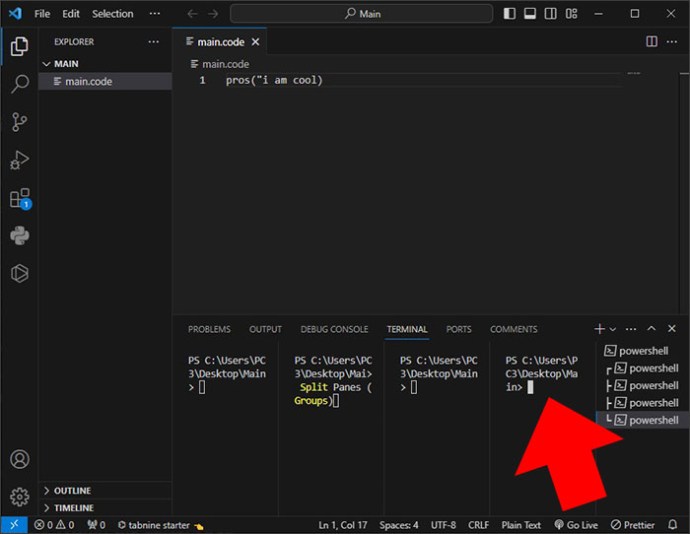Screen dimensions: 690x534
Task: Open the Source Control view
Action: pos(19,122)
